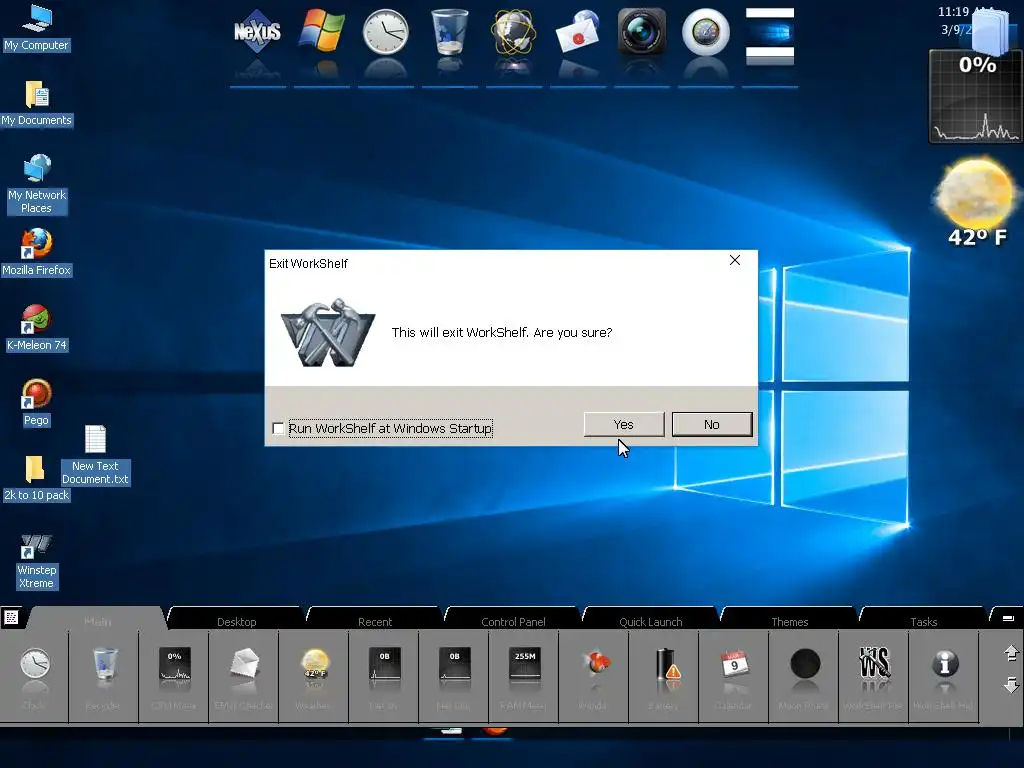
Task: Switch to the Themes shelf tab
Action: [790, 621]
